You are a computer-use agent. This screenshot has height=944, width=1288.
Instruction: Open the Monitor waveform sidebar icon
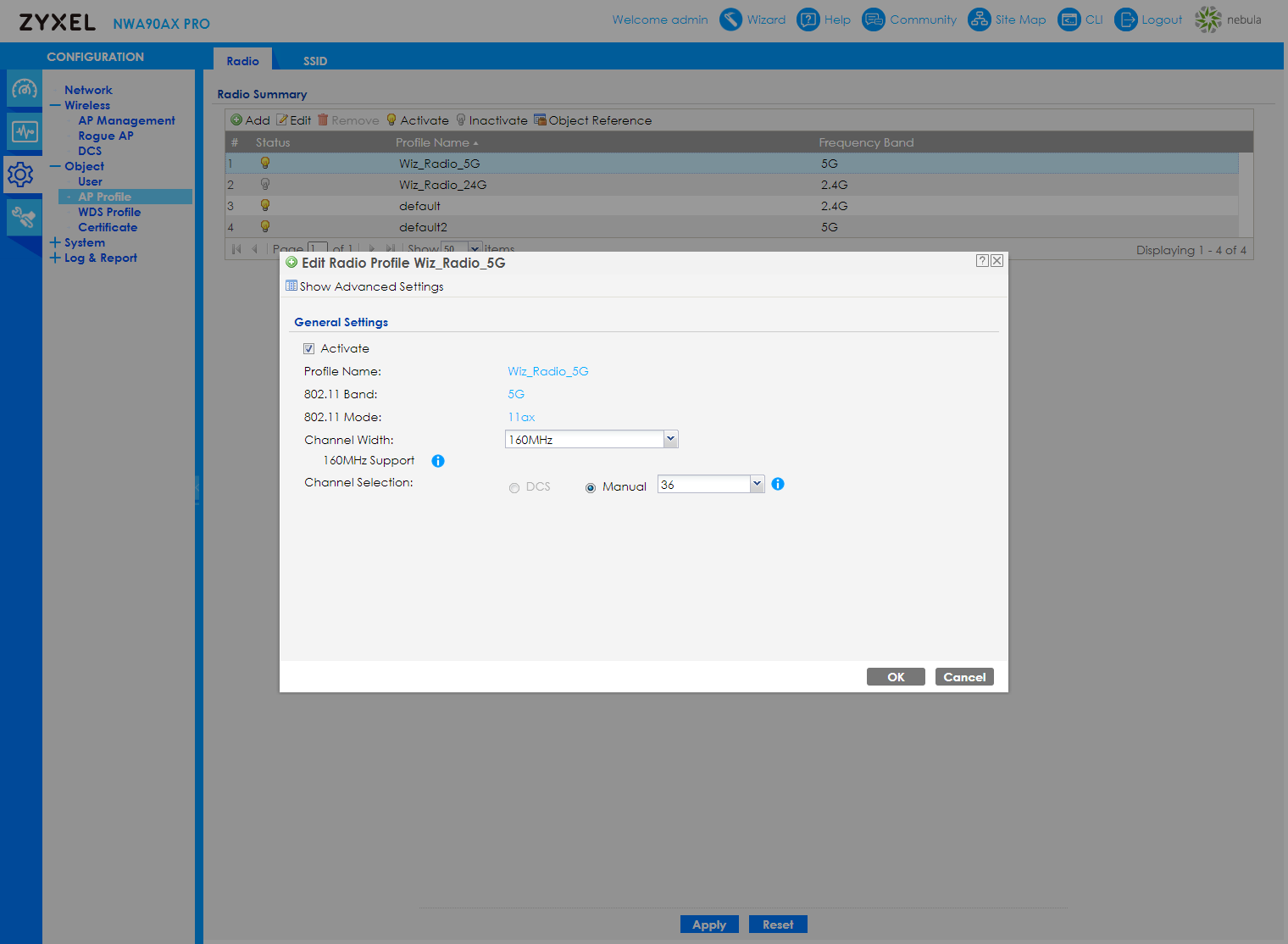tap(24, 131)
